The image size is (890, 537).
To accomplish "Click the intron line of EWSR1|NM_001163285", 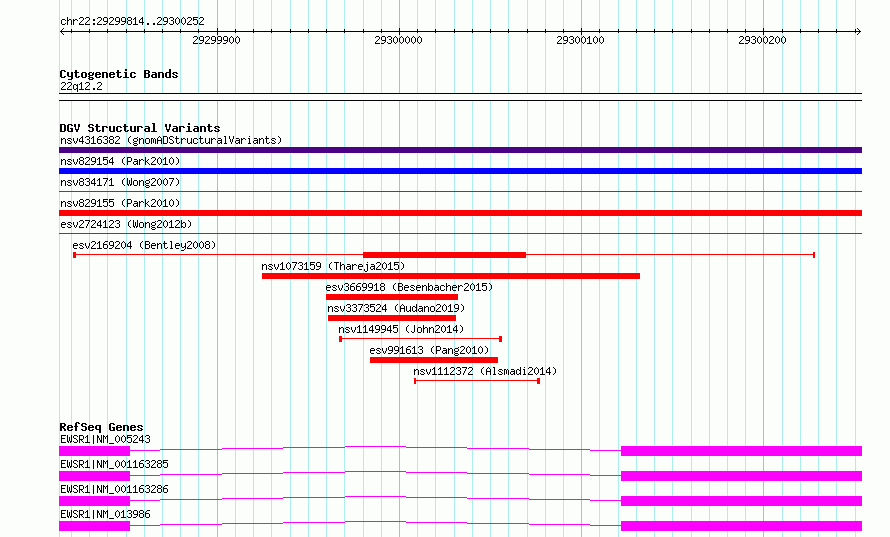I will point(375,472).
